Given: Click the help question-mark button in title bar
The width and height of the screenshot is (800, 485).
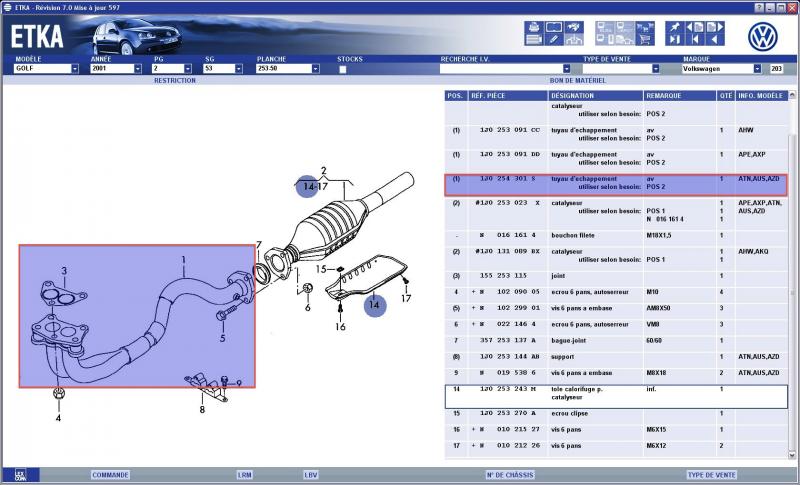Looking at the screenshot, I should pos(760,7).
